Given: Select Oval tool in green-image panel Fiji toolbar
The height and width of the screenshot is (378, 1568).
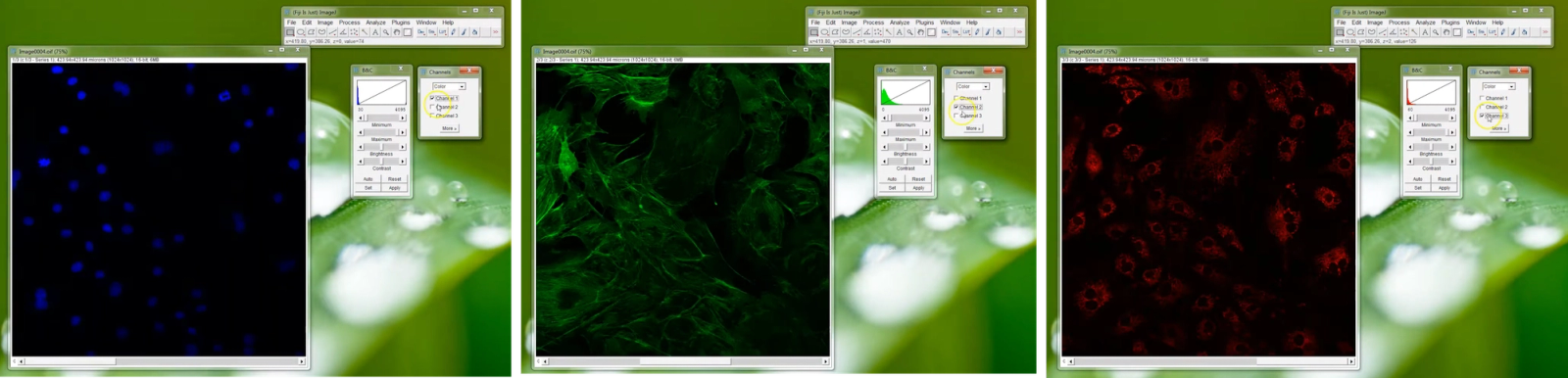Looking at the screenshot, I should [825, 32].
